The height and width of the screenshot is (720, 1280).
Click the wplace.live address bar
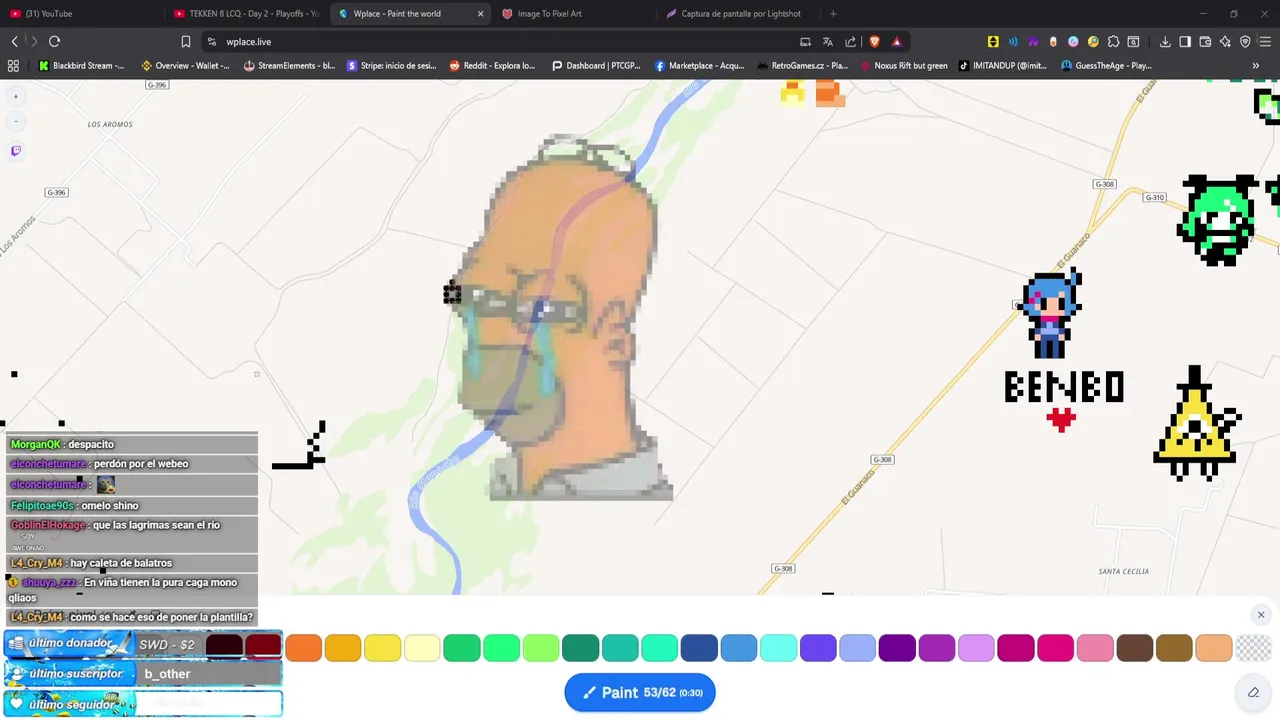(x=500, y=41)
